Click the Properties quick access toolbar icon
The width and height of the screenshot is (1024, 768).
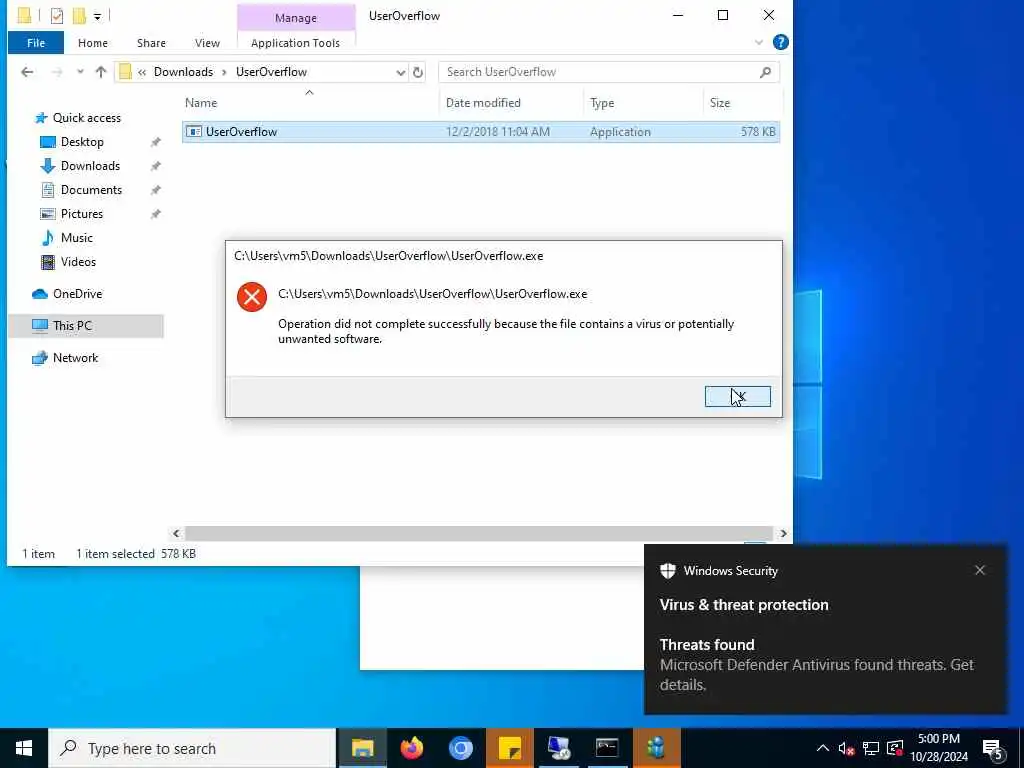click(57, 15)
